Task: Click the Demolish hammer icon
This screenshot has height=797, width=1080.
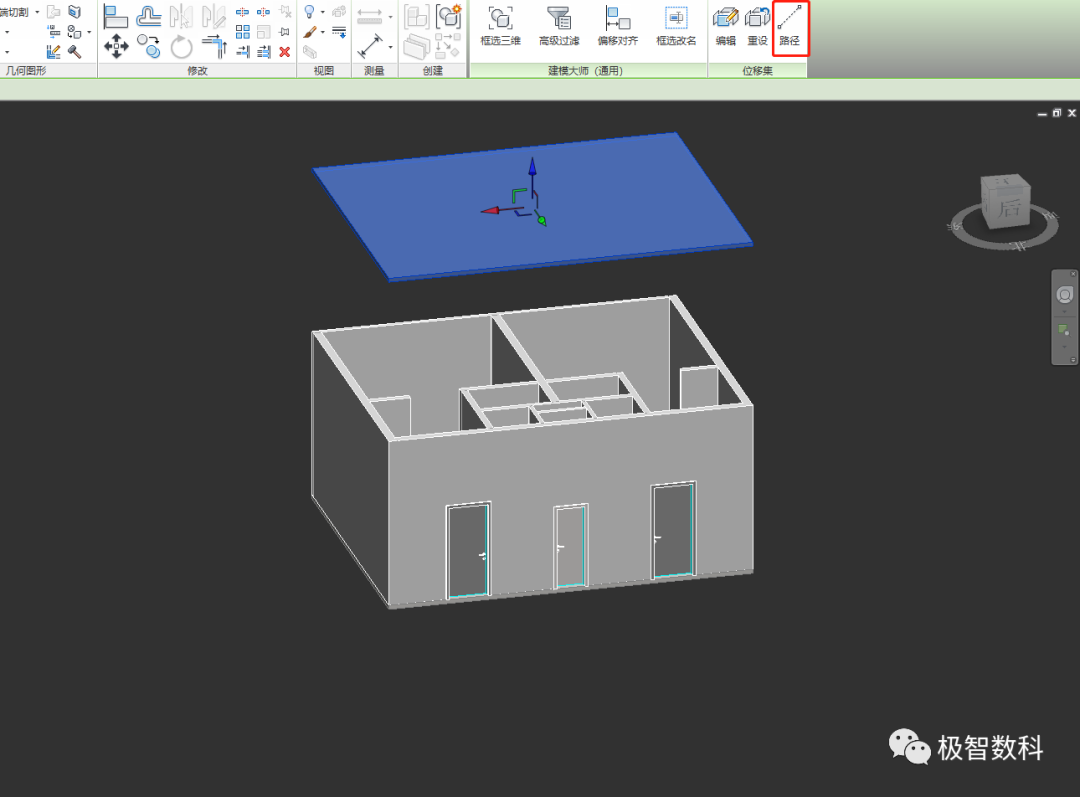Action: tap(74, 52)
